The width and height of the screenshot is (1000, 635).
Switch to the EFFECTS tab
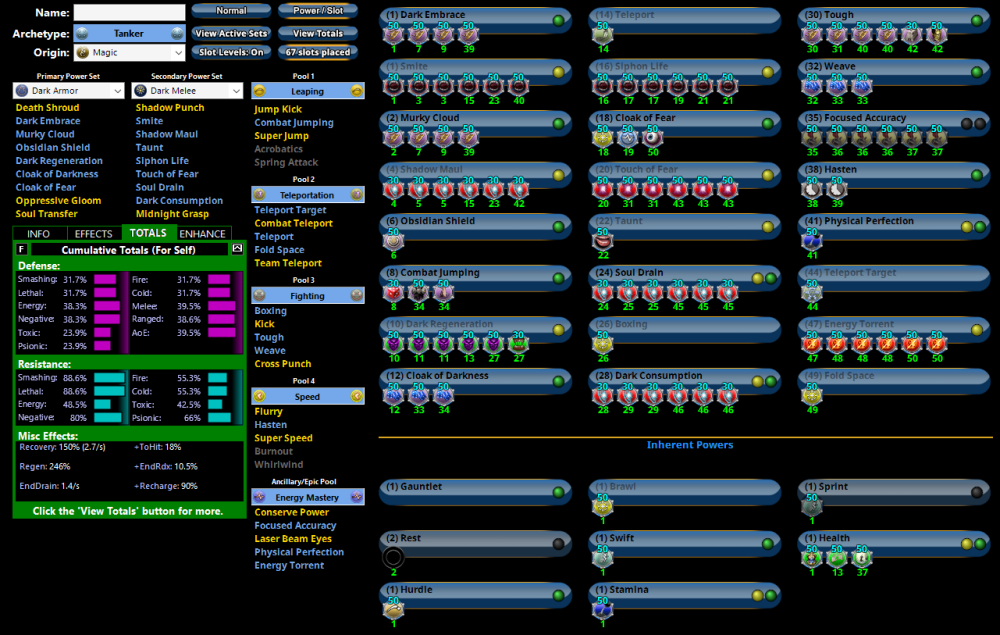pyautogui.click(x=94, y=233)
